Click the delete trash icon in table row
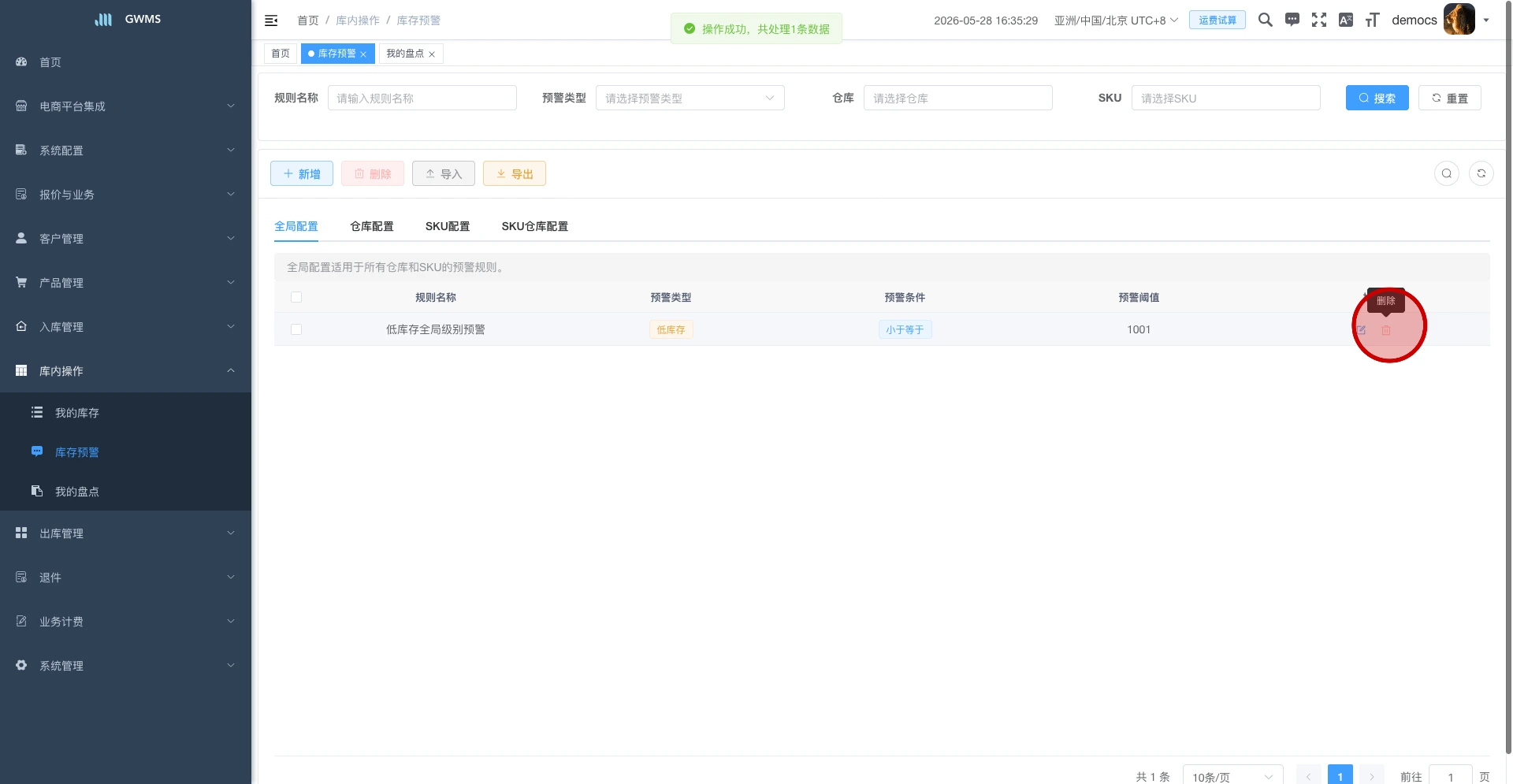1513x784 pixels. [1386, 330]
